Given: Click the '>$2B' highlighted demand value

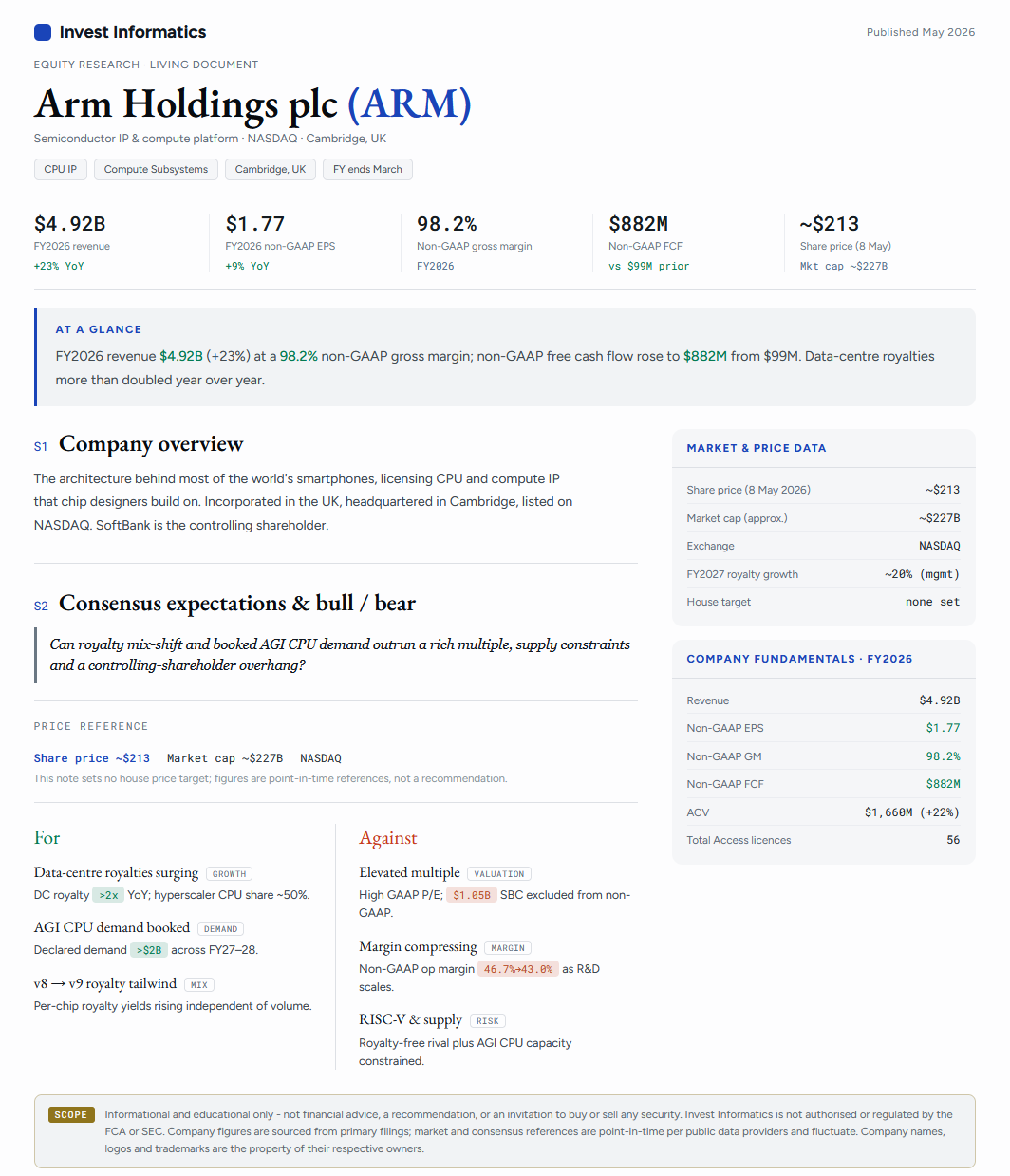Looking at the screenshot, I should tap(149, 950).
